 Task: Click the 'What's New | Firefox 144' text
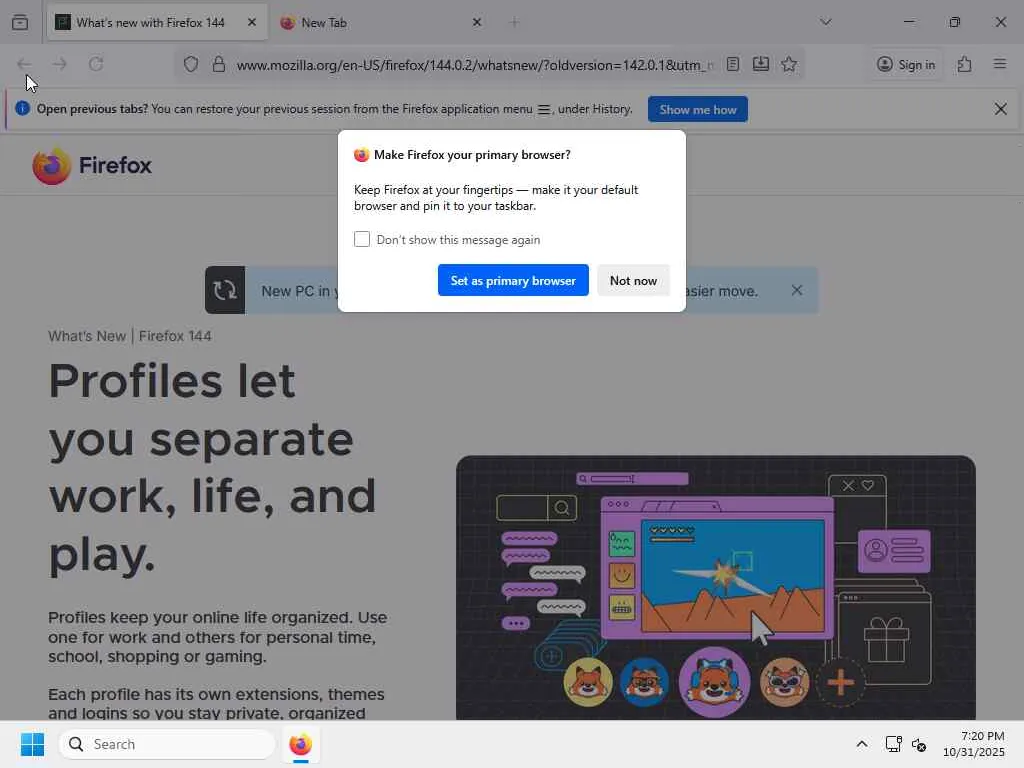129,336
